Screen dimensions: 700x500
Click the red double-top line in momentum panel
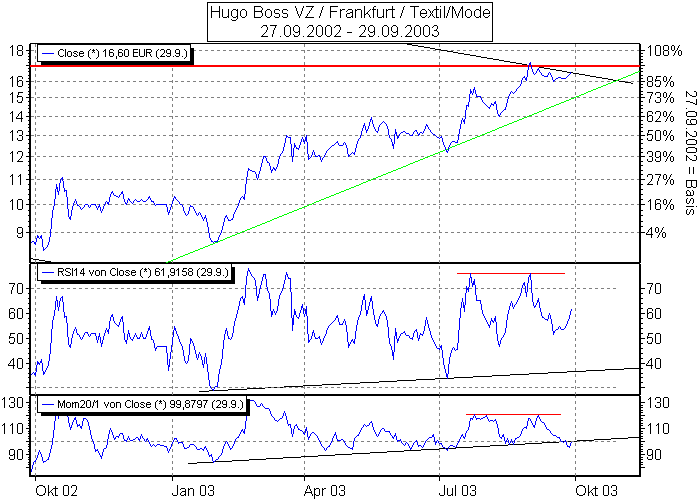click(x=513, y=414)
